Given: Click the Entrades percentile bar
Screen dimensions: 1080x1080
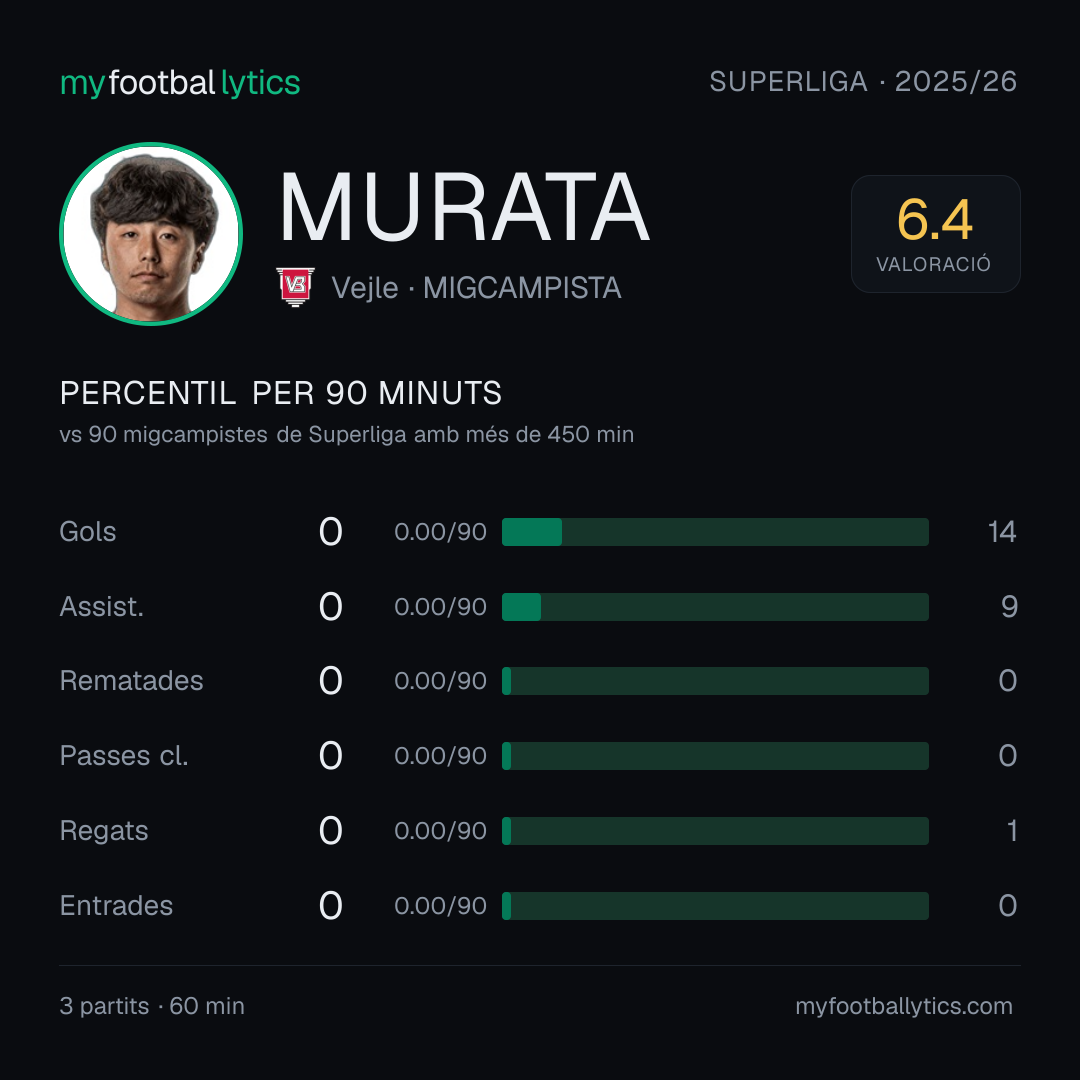Looking at the screenshot, I should (715, 906).
